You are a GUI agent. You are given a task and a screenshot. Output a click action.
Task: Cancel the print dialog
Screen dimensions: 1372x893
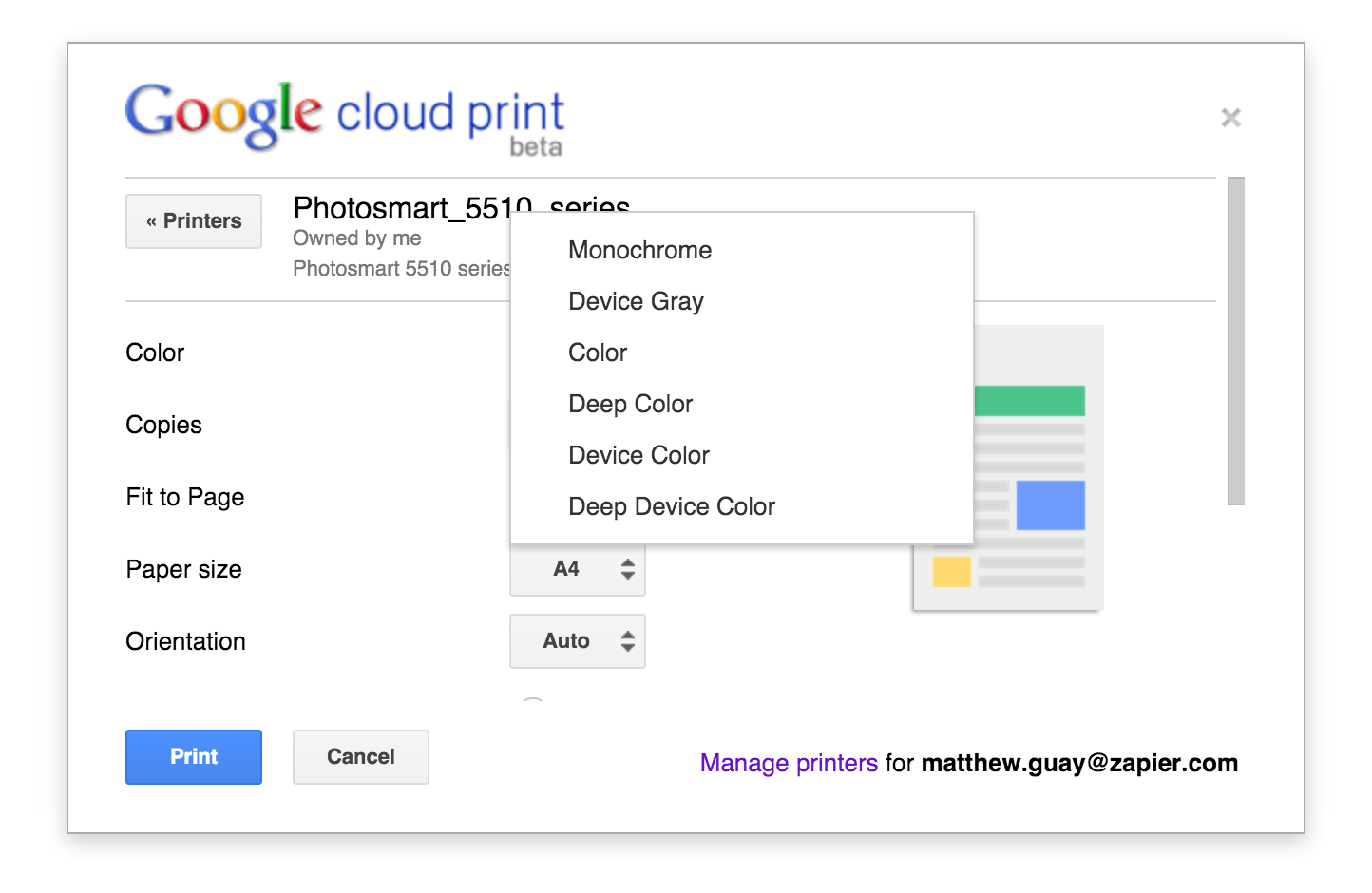coord(361,757)
